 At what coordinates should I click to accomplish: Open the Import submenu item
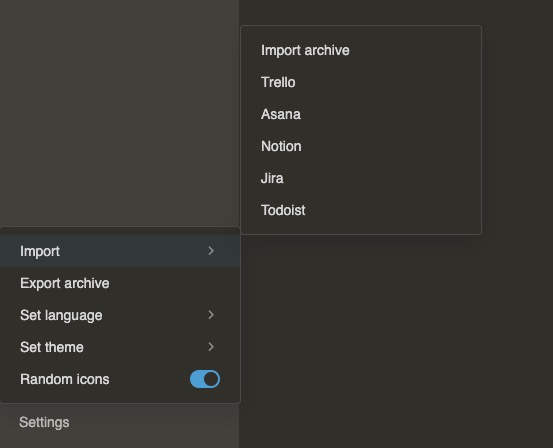(120, 251)
